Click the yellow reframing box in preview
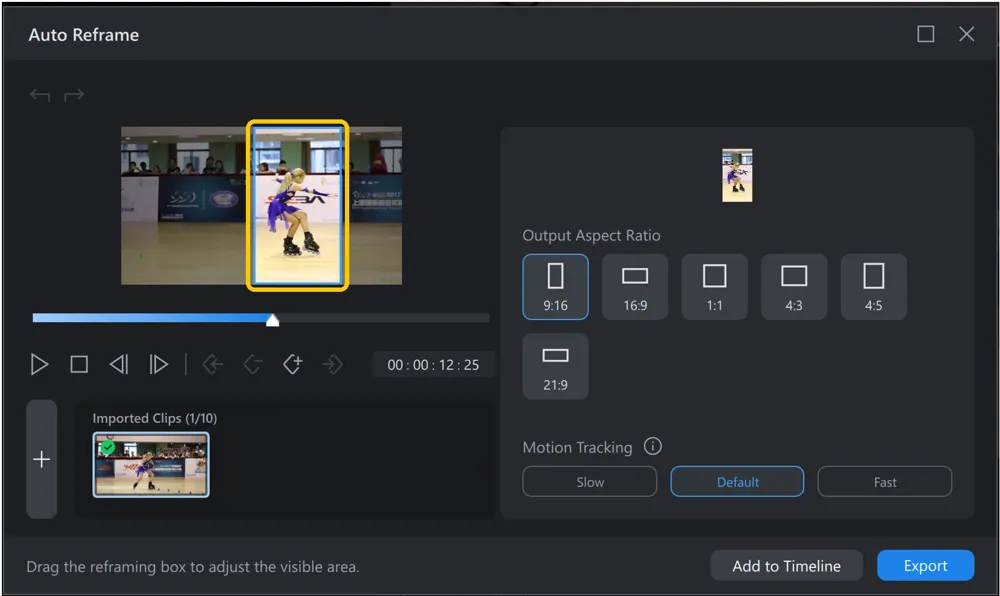1000x596 pixels. click(297, 205)
